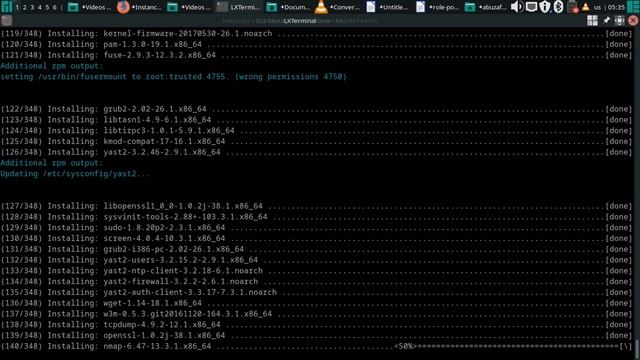The height and width of the screenshot is (360, 640).
Task: Click the 'us' keyboard layout indicator
Action: point(597,7)
